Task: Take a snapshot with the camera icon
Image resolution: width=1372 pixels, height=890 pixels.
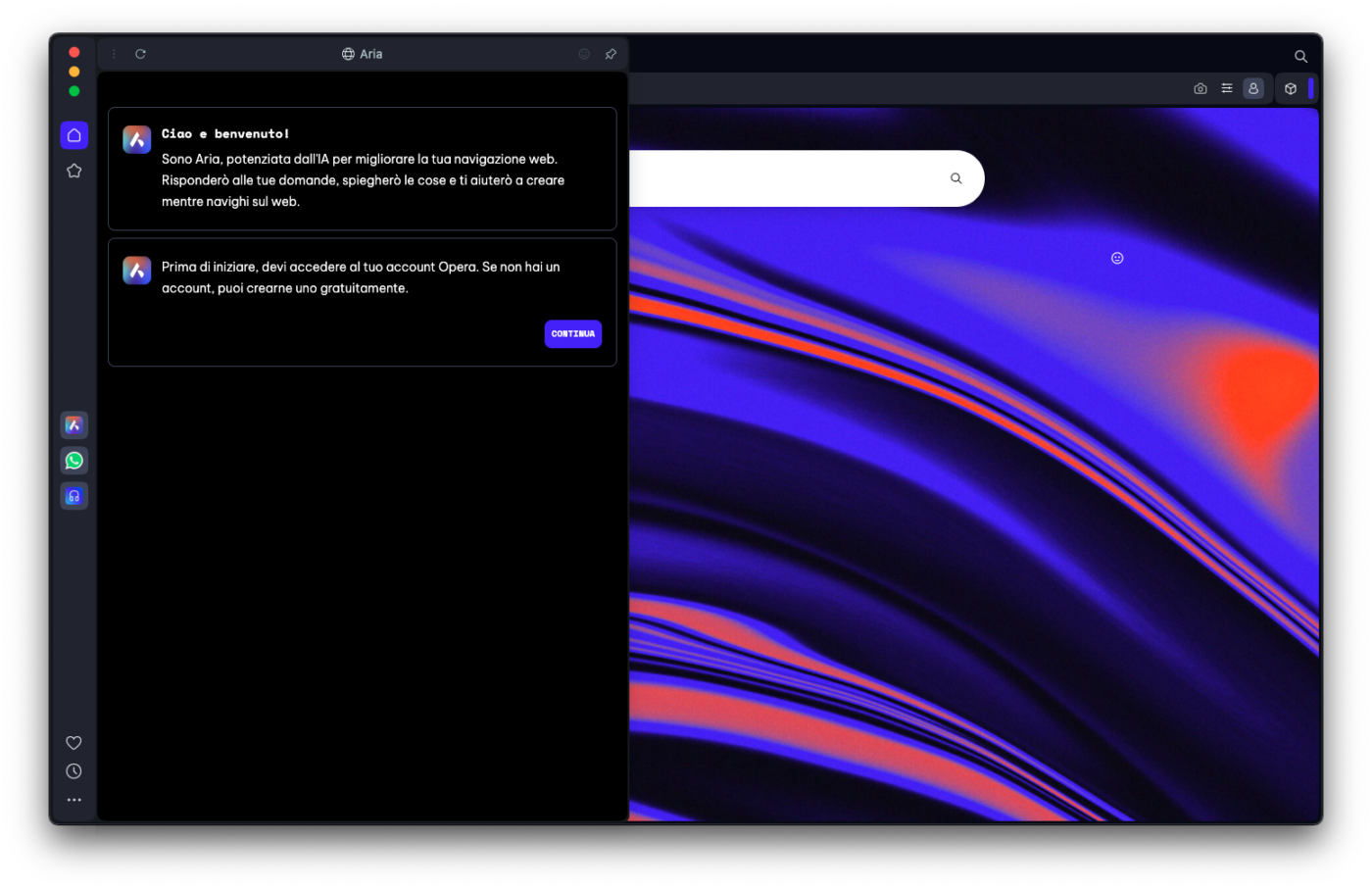Action: (1200, 88)
